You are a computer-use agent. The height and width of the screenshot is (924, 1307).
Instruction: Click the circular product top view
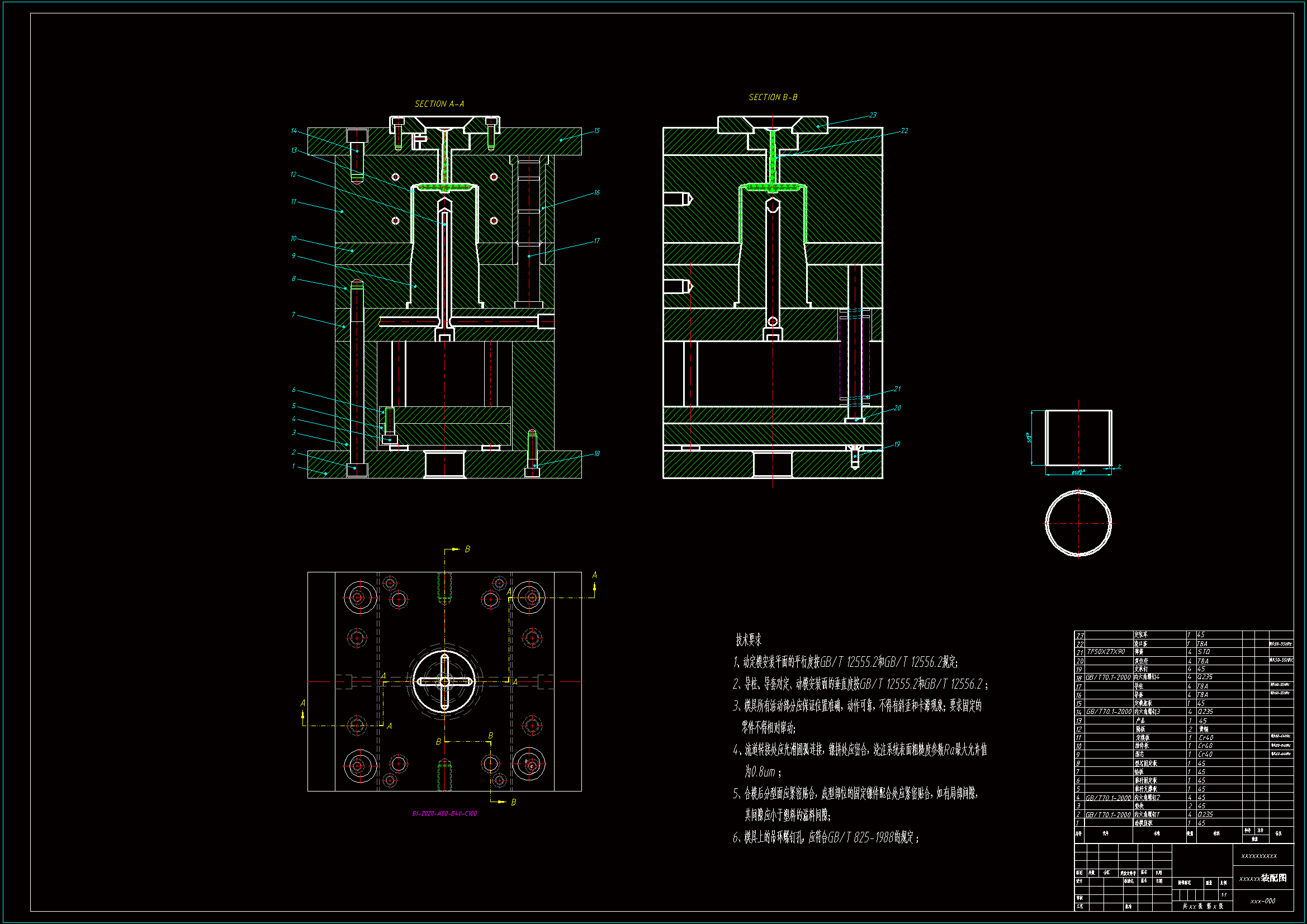click(1078, 523)
